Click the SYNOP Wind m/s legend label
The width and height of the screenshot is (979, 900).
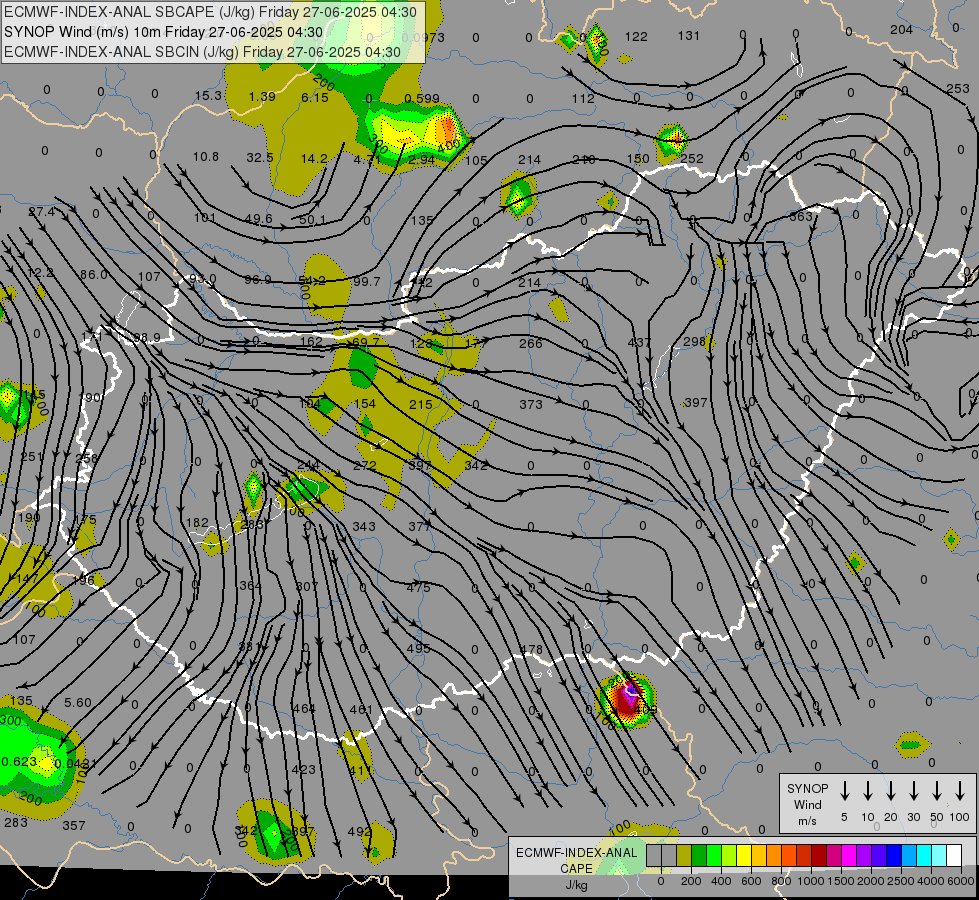pyautogui.click(x=807, y=804)
